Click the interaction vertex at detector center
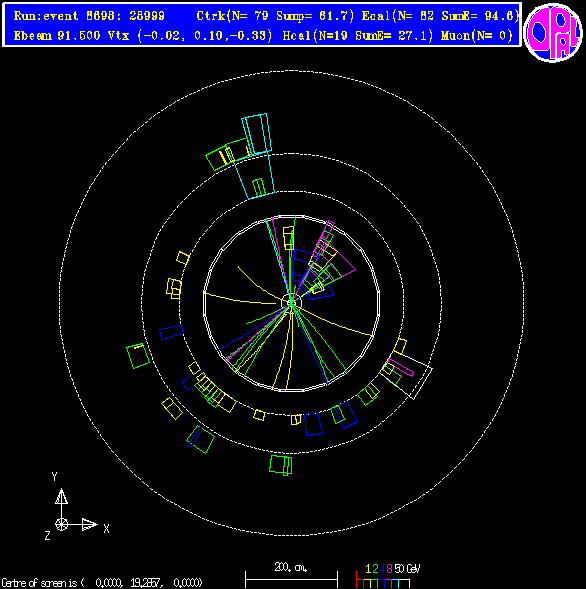 pyautogui.click(x=291, y=303)
